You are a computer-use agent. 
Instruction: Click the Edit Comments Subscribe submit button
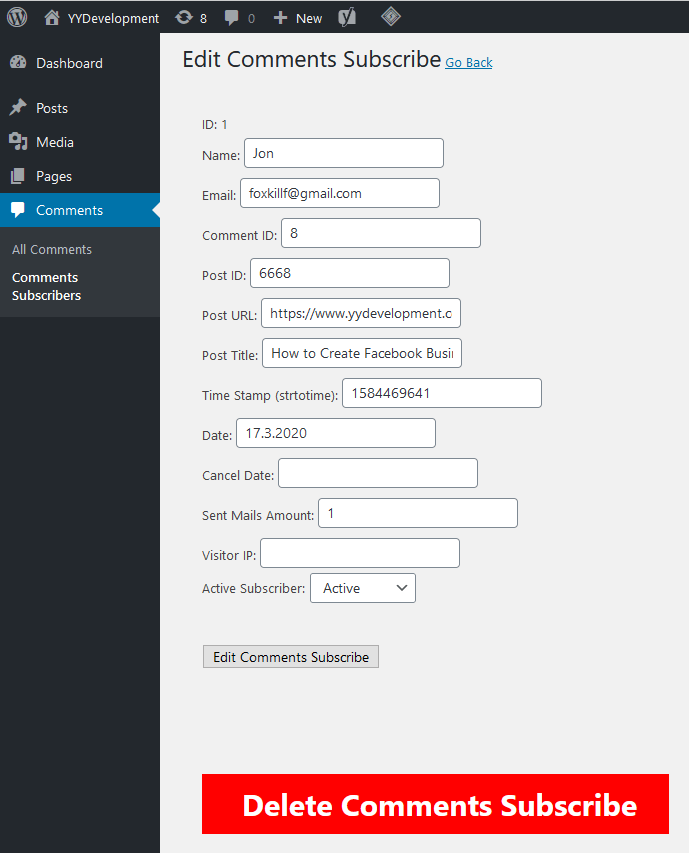point(291,657)
